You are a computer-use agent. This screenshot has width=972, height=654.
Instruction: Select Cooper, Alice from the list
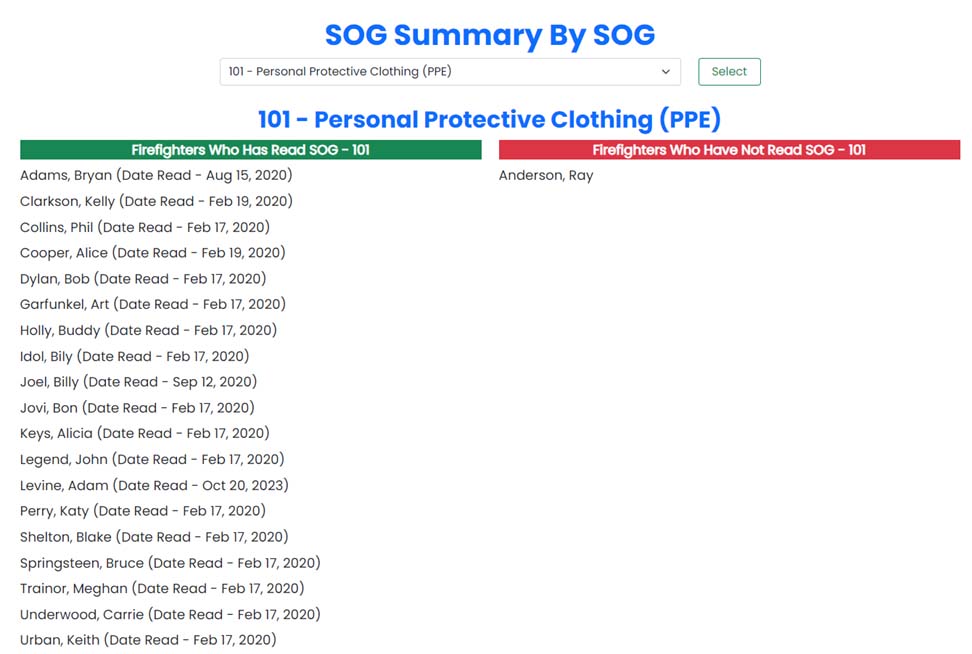pos(152,253)
